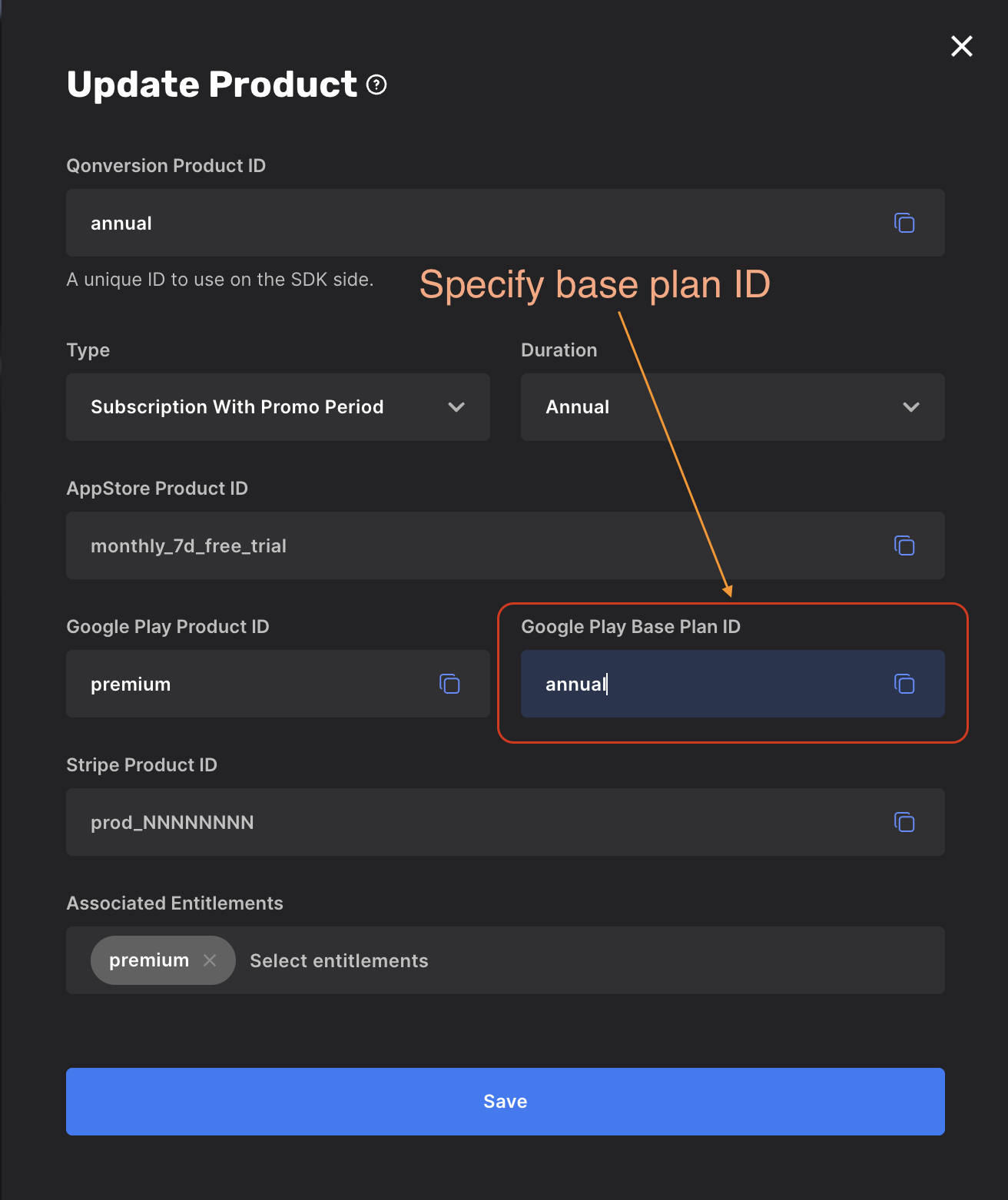Remove the premium entitlement tag

[210, 960]
